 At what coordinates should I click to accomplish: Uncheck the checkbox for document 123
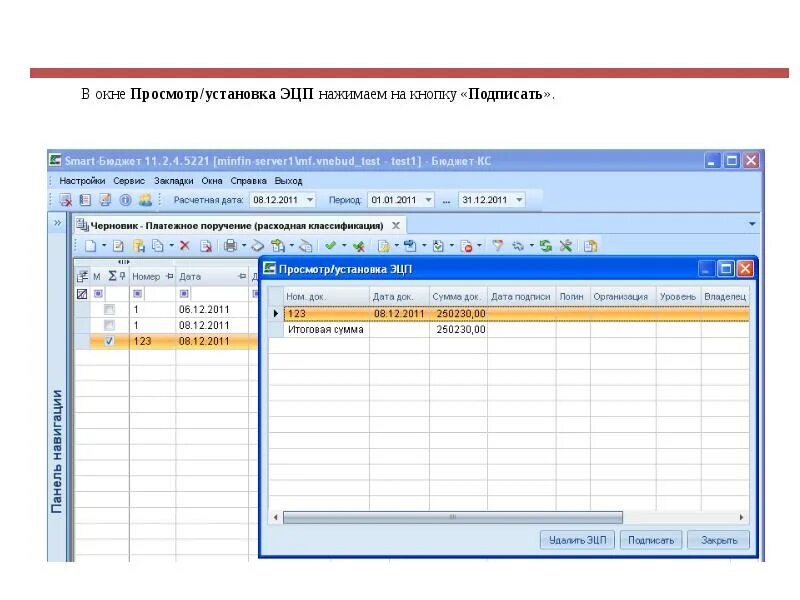point(109,341)
